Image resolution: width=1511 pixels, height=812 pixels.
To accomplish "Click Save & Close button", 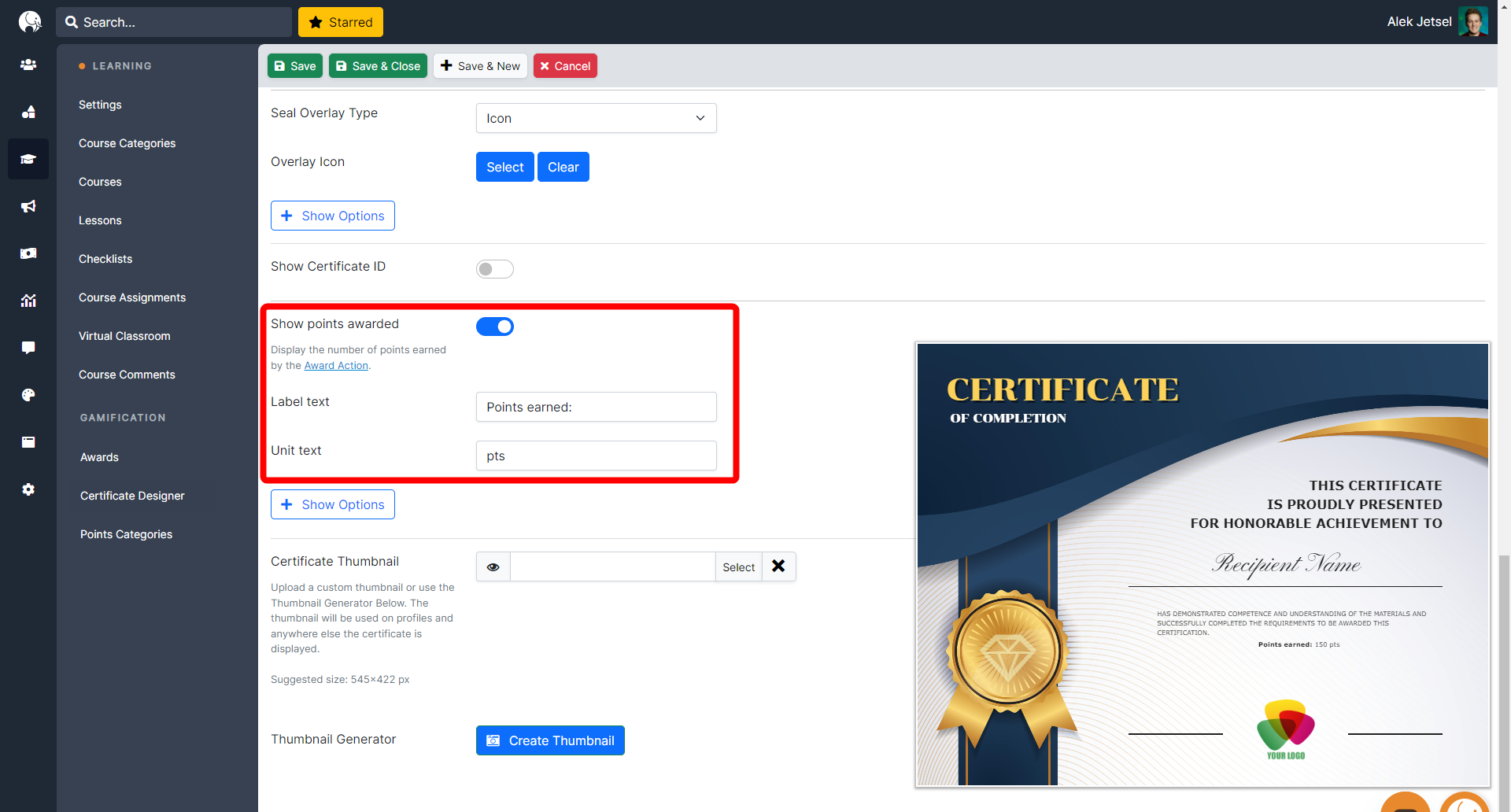I will (378, 66).
